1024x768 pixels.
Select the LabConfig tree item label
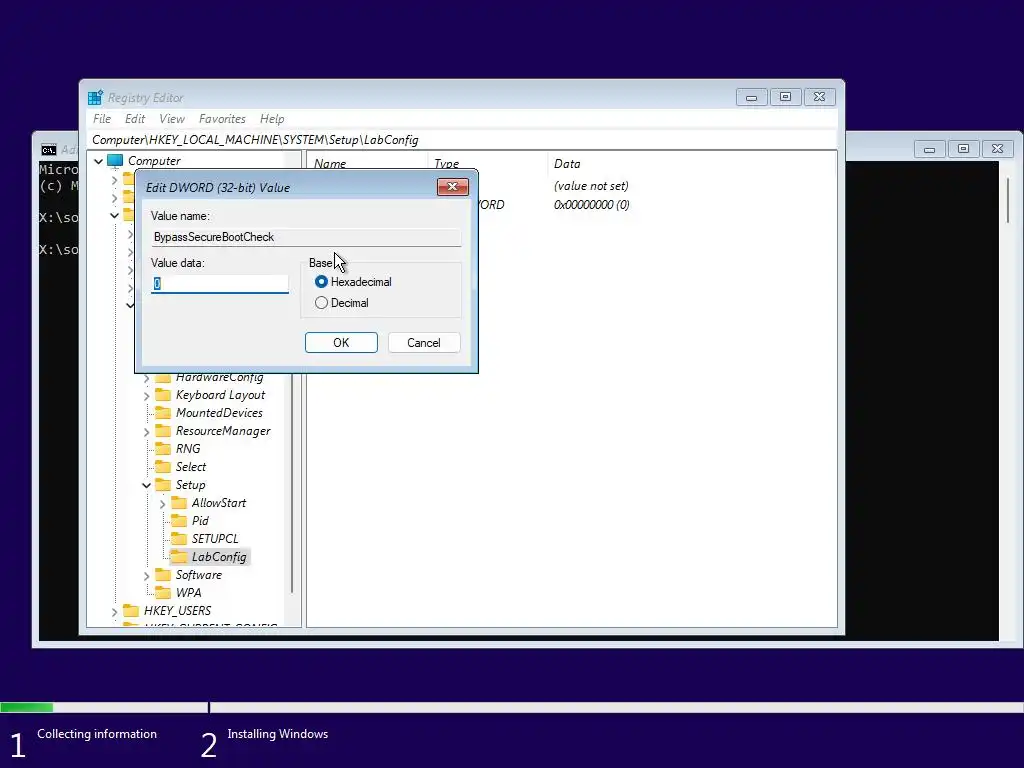[x=219, y=556]
